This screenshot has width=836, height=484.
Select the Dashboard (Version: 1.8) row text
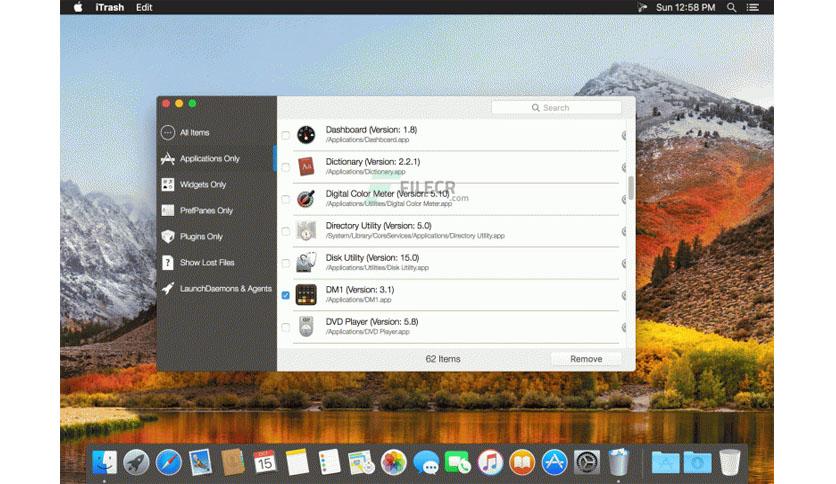(371, 130)
